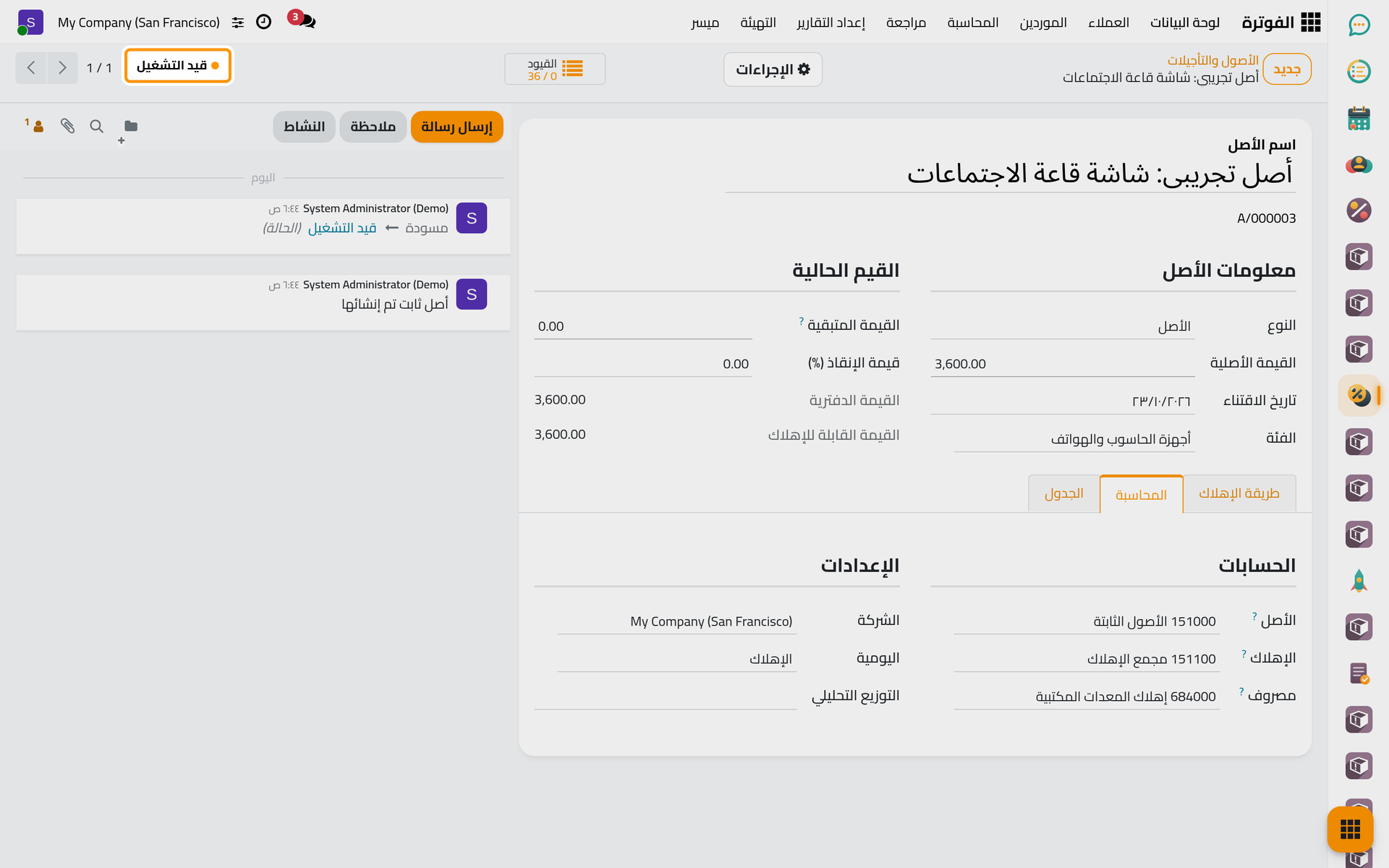Open التهيئة configuration menu

(758, 22)
